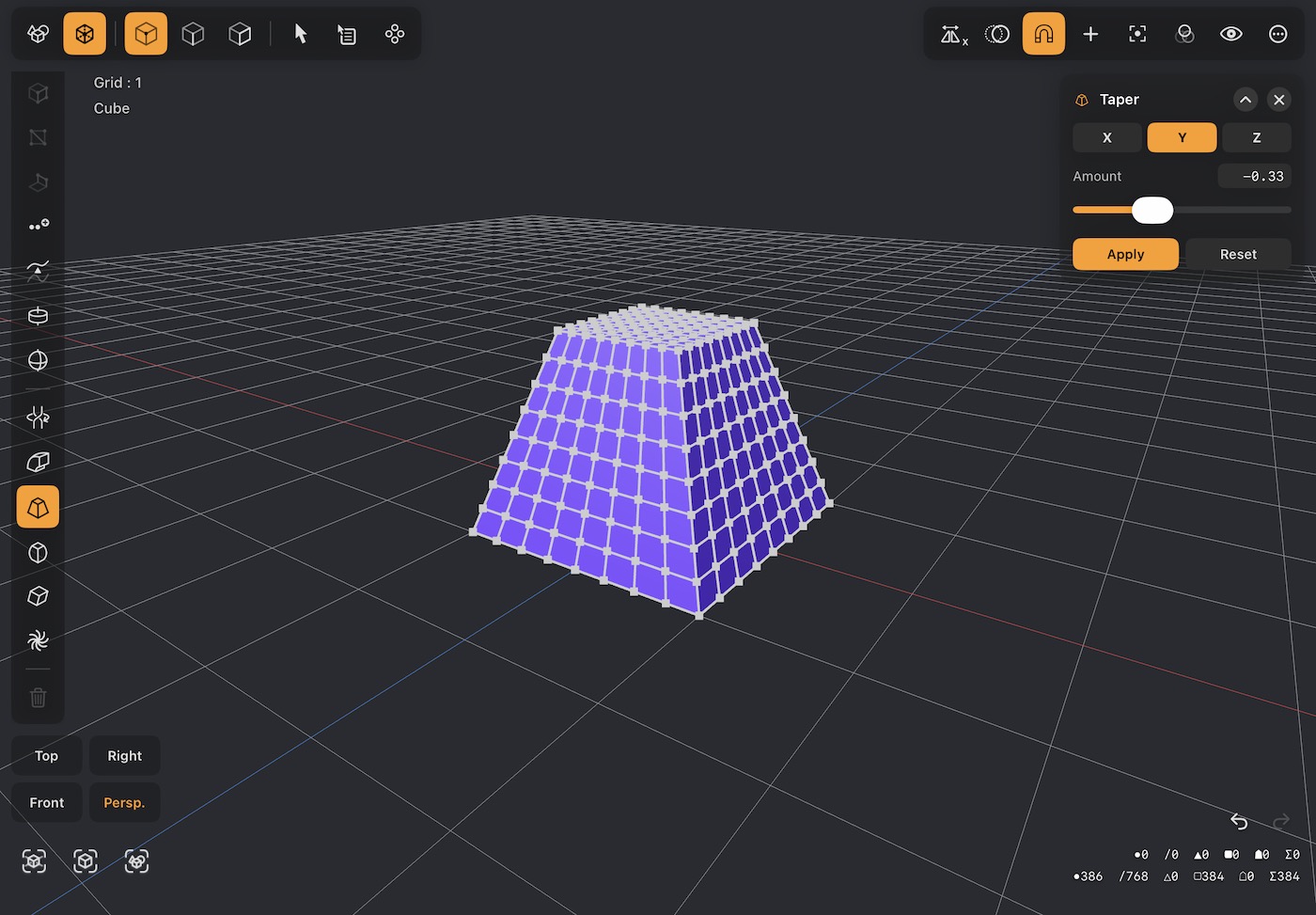The height and width of the screenshot is (915, 1316).
Task: Reset the taper settings
Action: 1238,254
